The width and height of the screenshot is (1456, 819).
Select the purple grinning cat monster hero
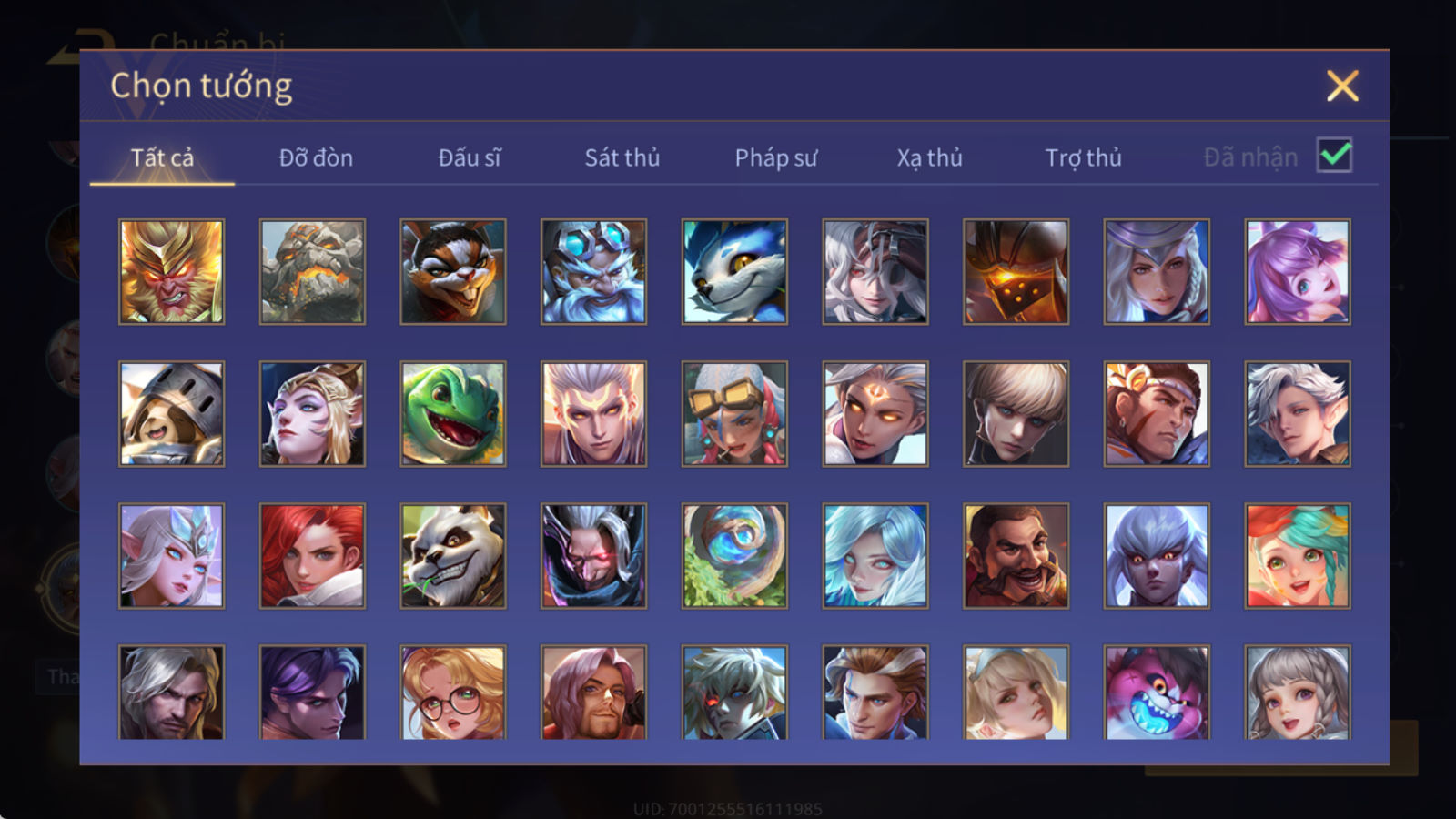click(x=1157, y=693)
